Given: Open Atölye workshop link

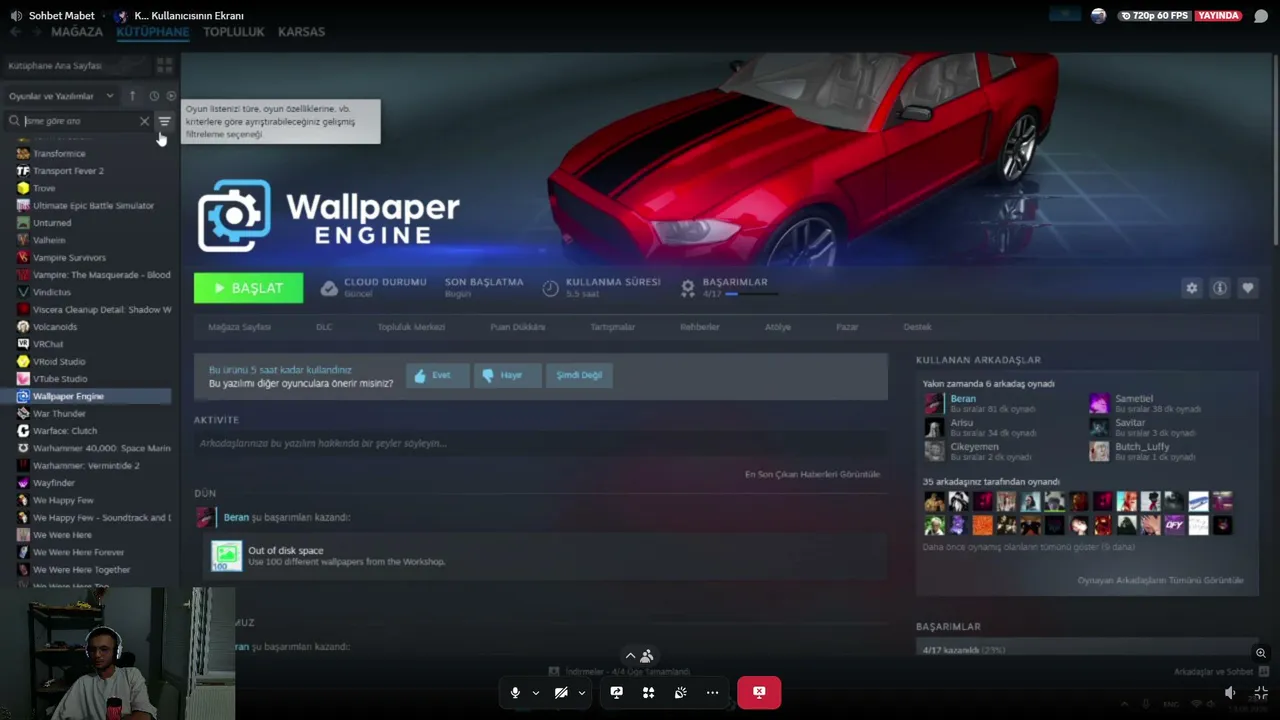Looking at the screenshot, I should pos(778,327).
